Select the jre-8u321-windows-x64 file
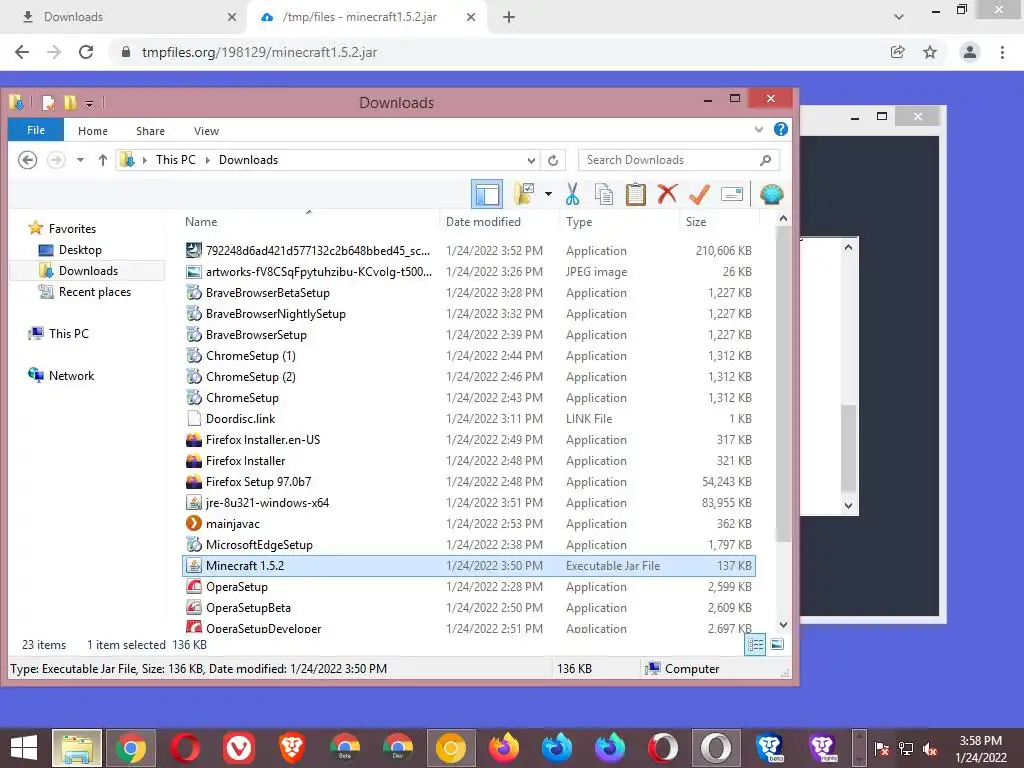The height and width of the screenshot is (768, 1024). pyautogui.click(x=468, y=503)
